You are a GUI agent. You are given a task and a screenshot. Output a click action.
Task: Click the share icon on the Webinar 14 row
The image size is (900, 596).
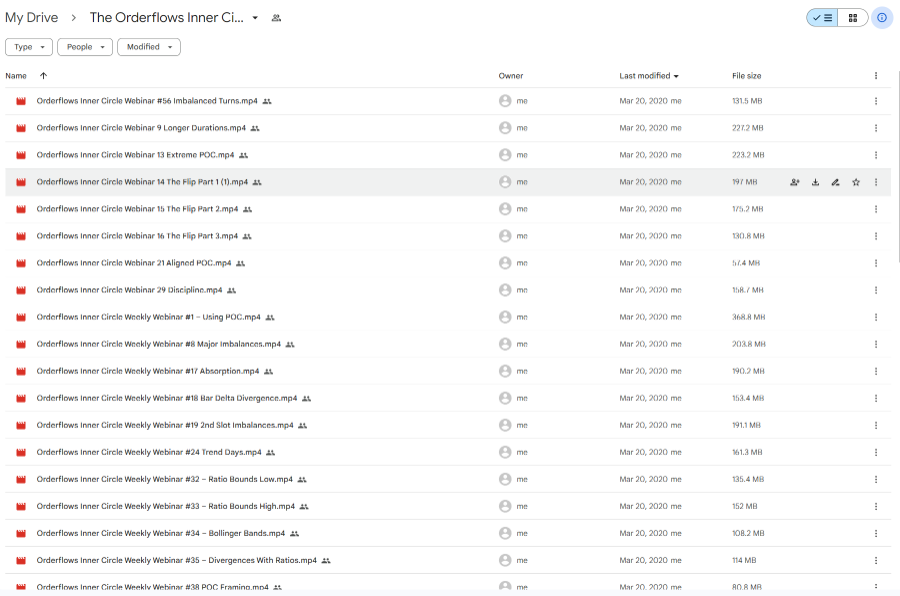point(795,182)
